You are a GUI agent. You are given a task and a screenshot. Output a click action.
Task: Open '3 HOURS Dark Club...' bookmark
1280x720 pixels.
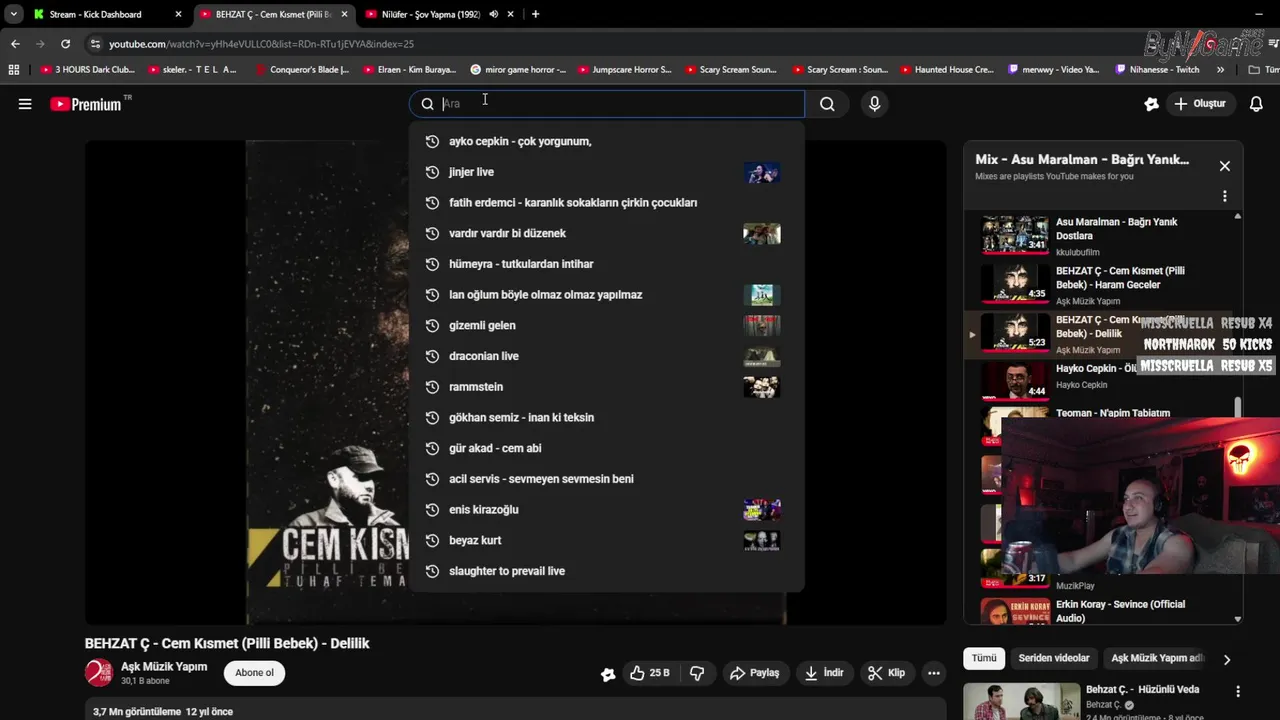click(86, 70)
